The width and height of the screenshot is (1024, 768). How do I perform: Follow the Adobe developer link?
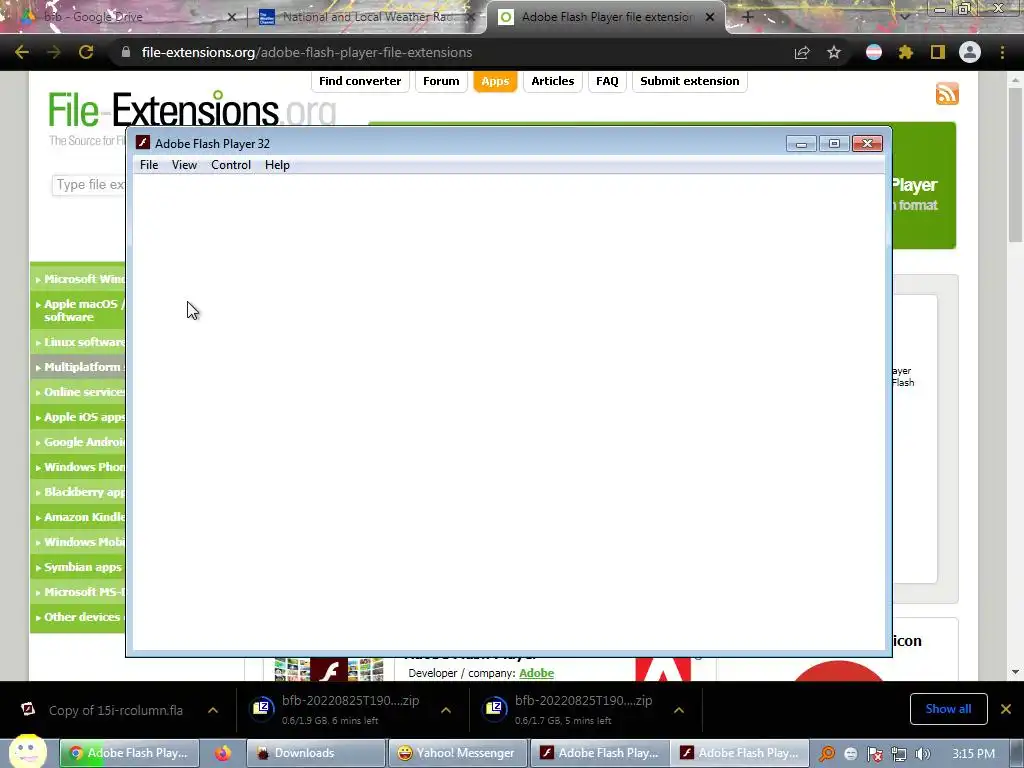coord(537,673)
